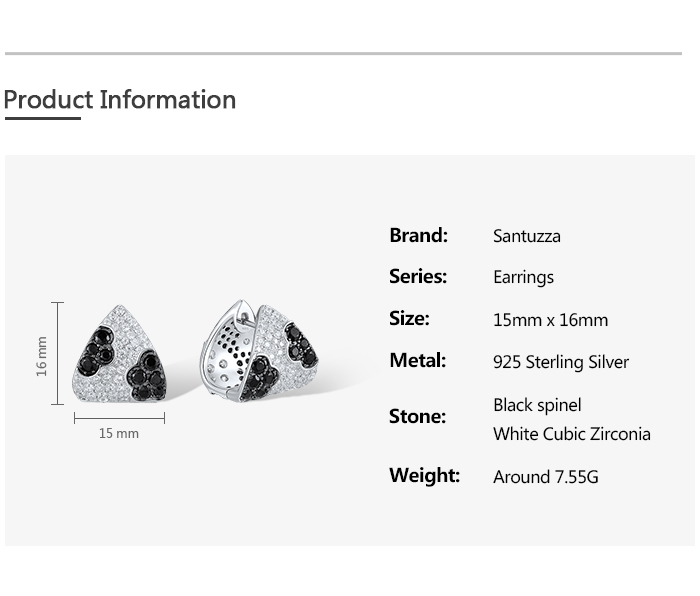This screenshot has width=700, height=596.
Task: Click the Black spinel stone text
Action: pyautogui.click(x=537, y=405)
